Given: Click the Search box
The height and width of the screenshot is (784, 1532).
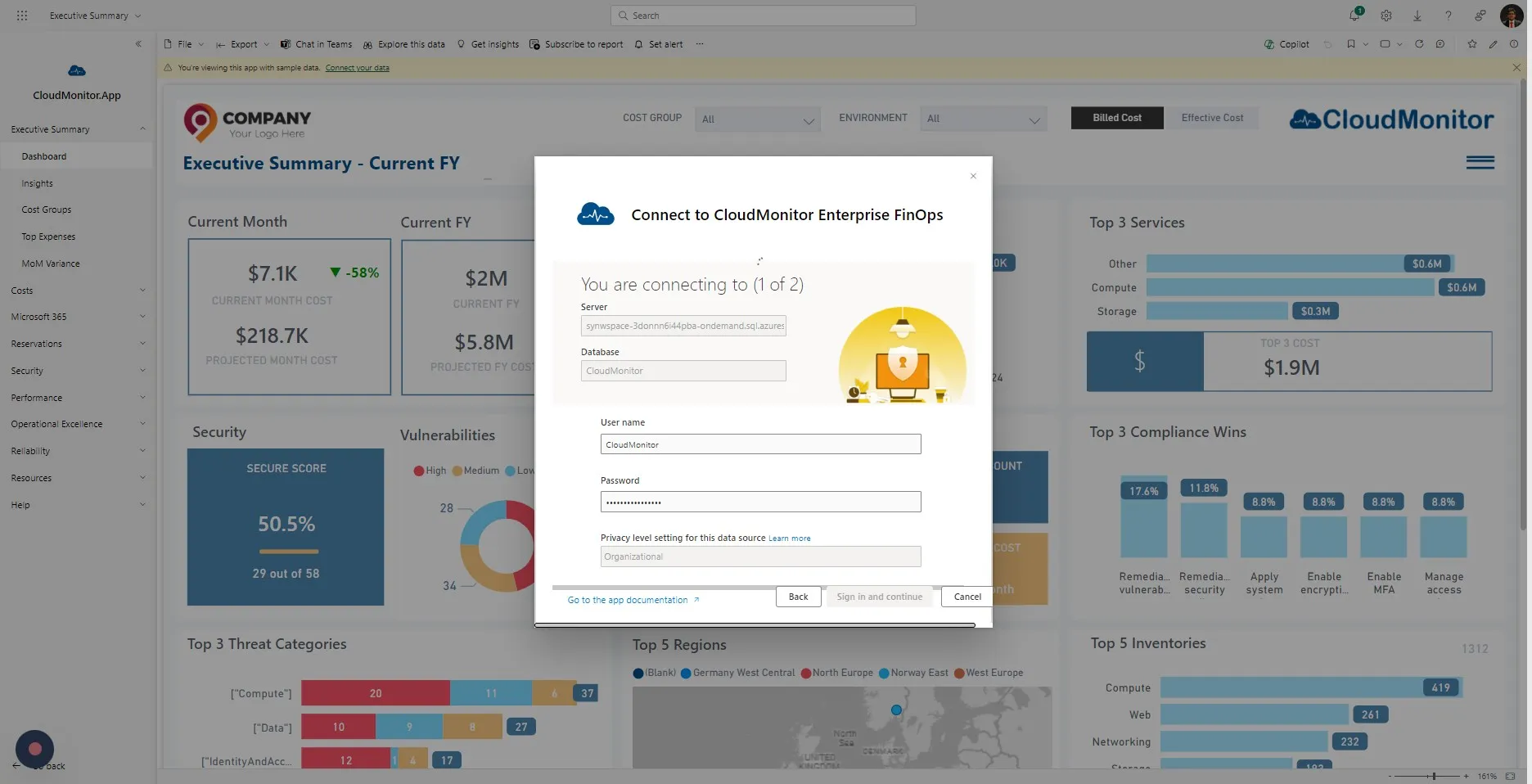Looking at the screenshot, I should (x=763, y=16).
